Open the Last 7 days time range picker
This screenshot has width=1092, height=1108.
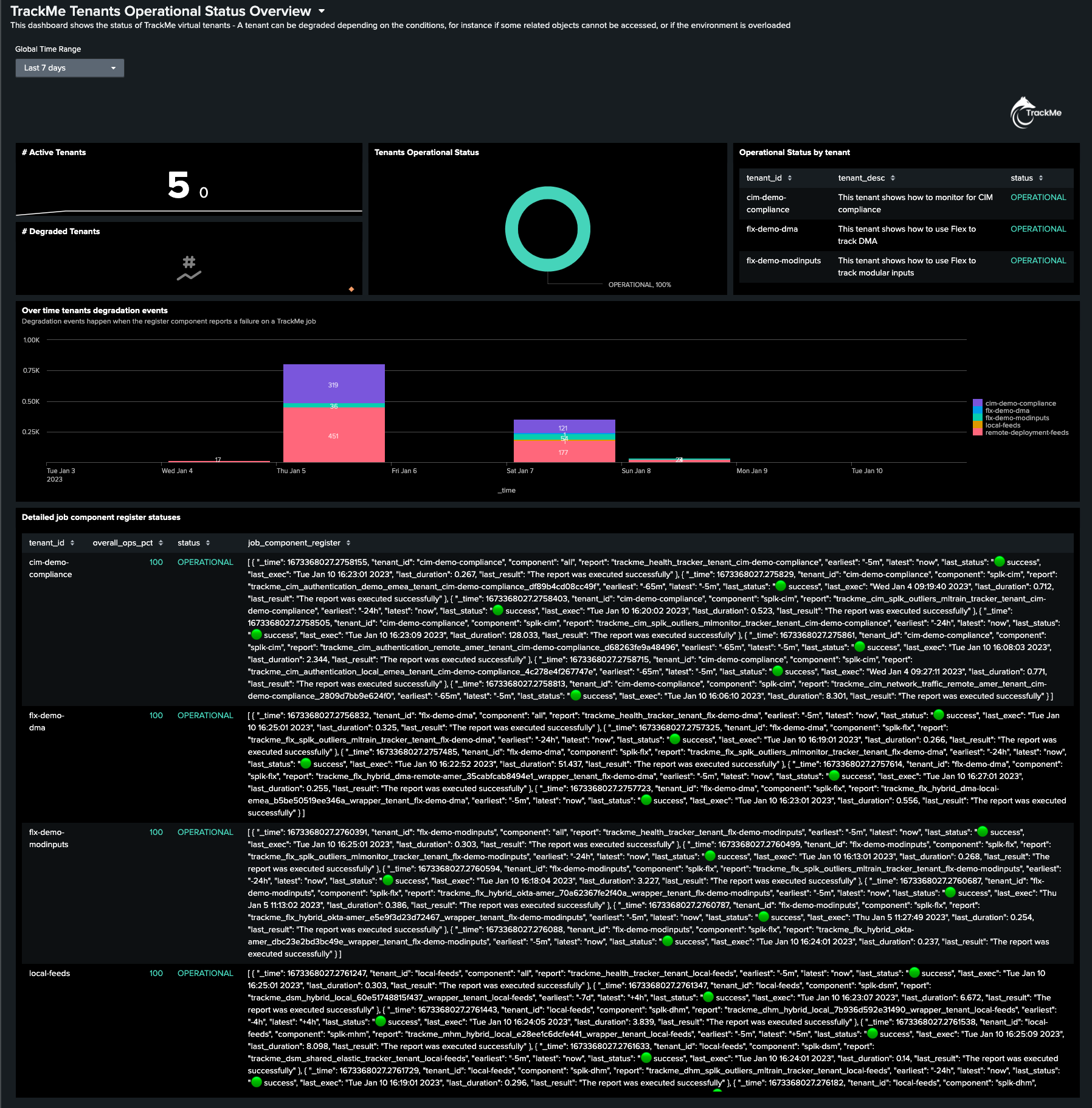pos(70,68)
